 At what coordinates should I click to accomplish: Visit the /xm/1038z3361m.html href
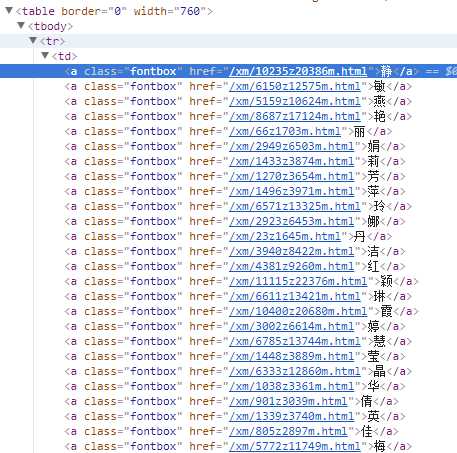[291, 386]
